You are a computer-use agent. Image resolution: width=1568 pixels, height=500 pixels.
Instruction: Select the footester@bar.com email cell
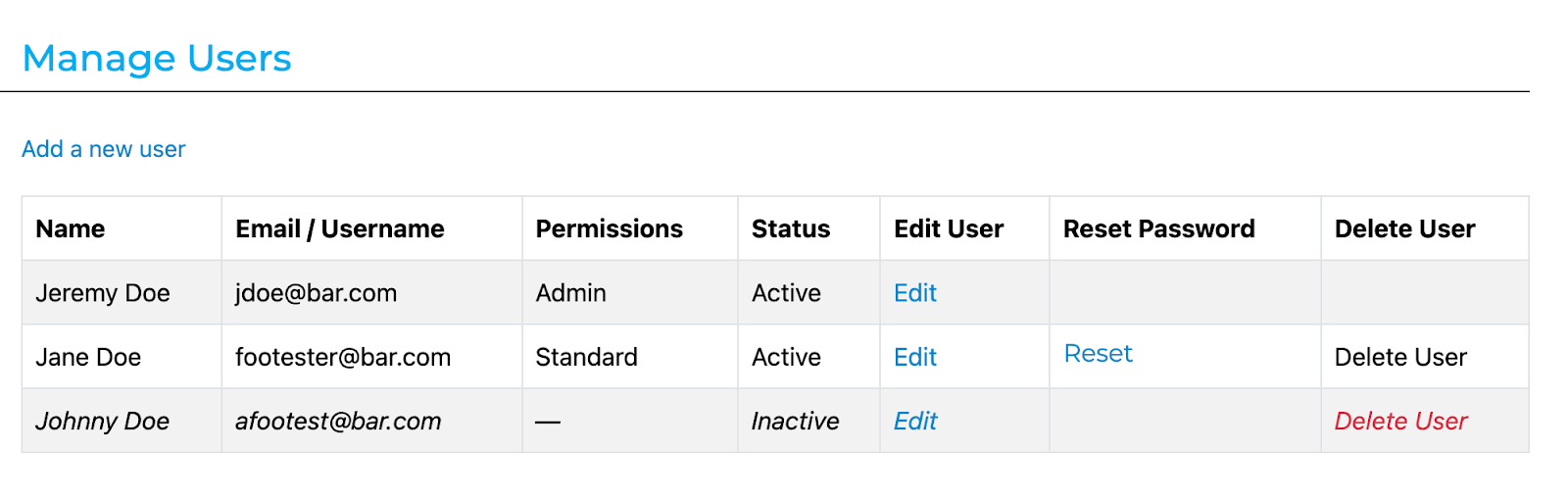pyautogui.click(x=342, y=357)
